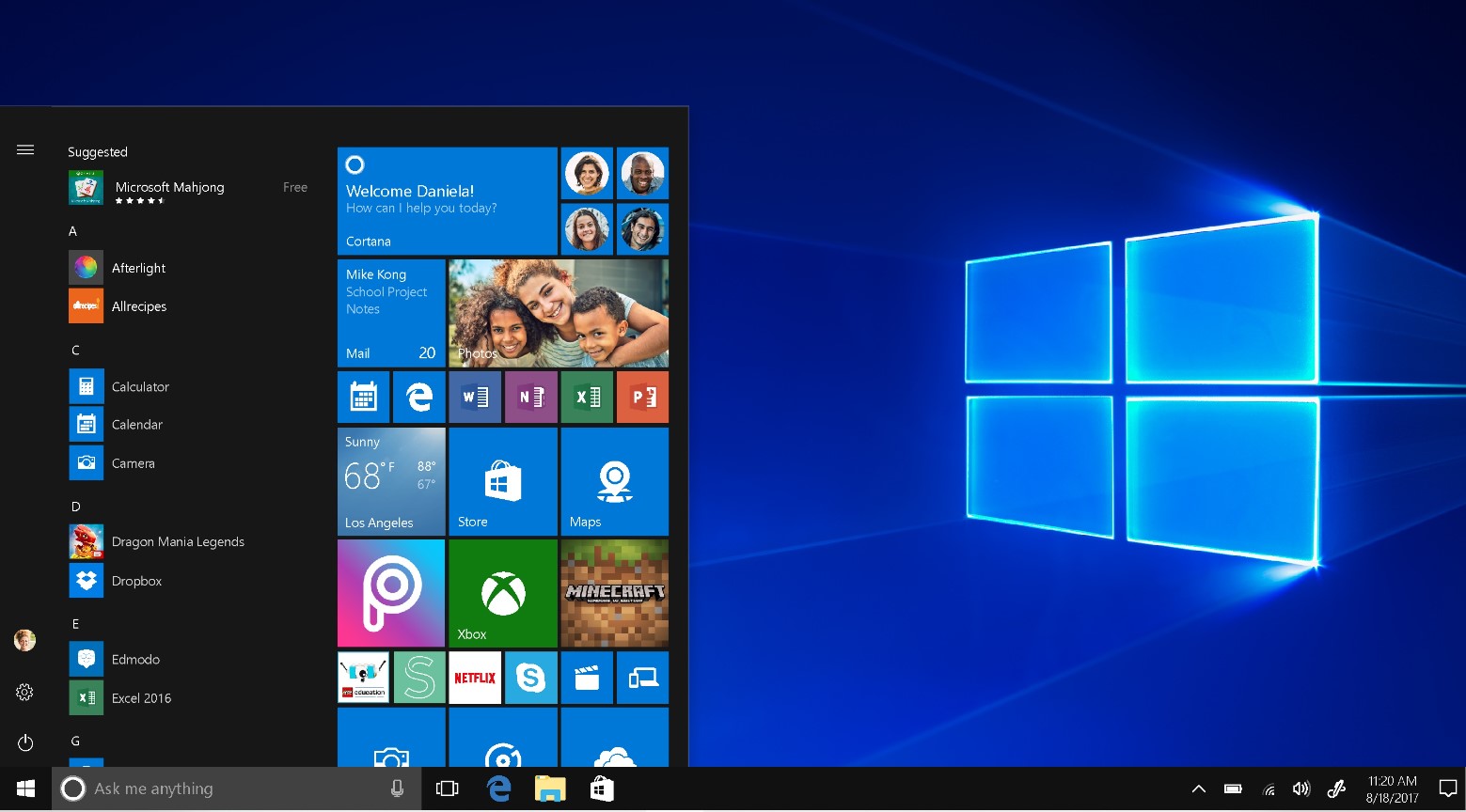Open the Photos tile

pyautogui.click(x=559, y=313)
